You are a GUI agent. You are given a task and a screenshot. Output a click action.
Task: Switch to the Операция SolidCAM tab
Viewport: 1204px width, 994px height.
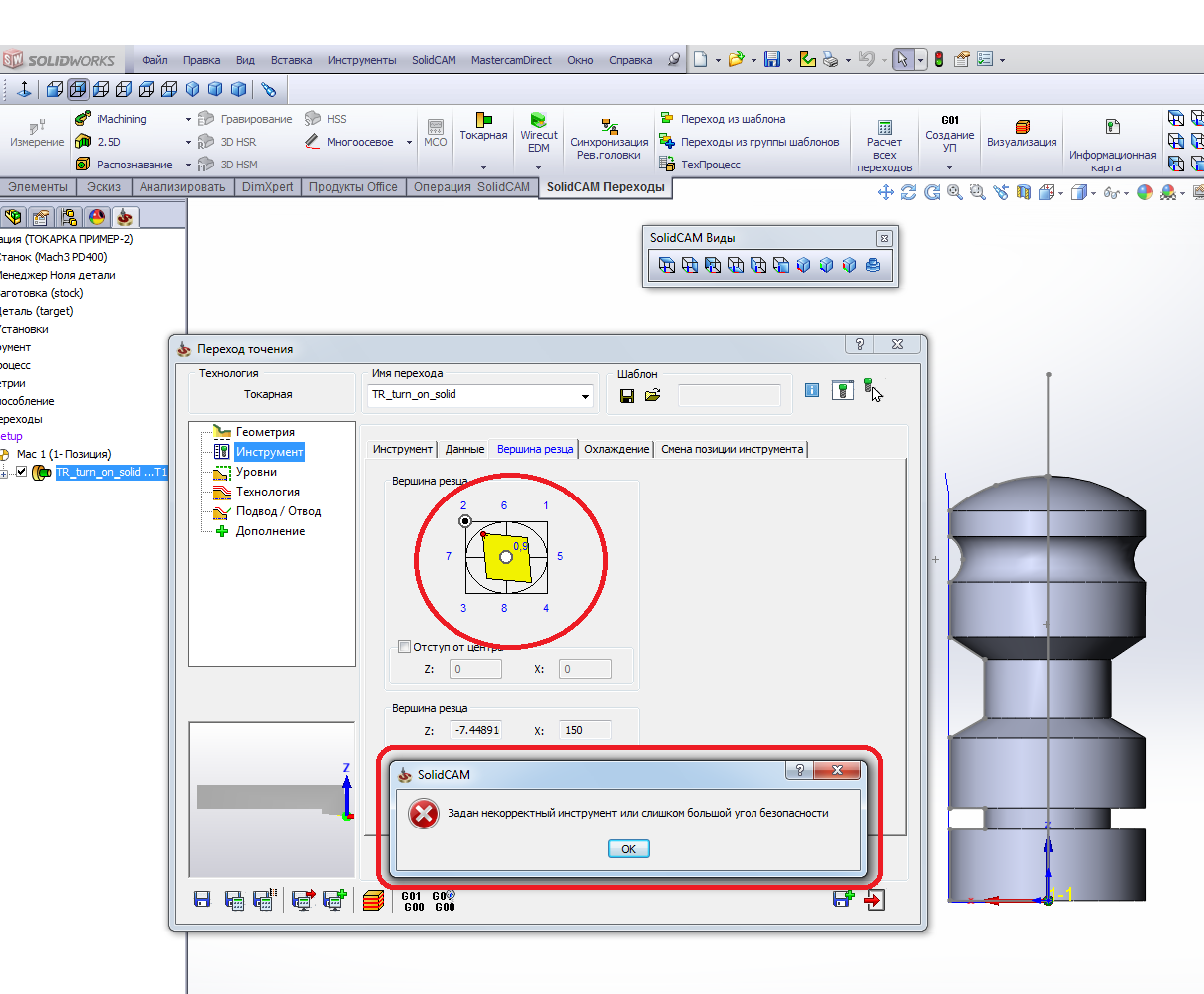click(472, 187)
